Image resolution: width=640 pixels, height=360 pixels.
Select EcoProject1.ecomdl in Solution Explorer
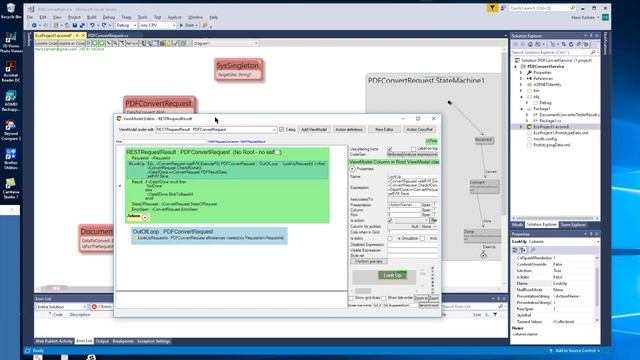[x=551, y=127]
